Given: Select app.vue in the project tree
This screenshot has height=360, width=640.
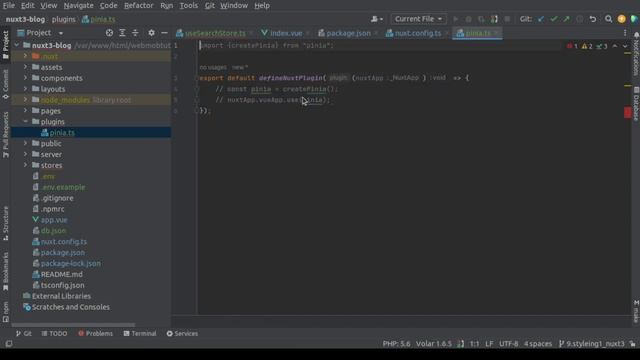Looking at the screenshot, I should coord(53,220).
